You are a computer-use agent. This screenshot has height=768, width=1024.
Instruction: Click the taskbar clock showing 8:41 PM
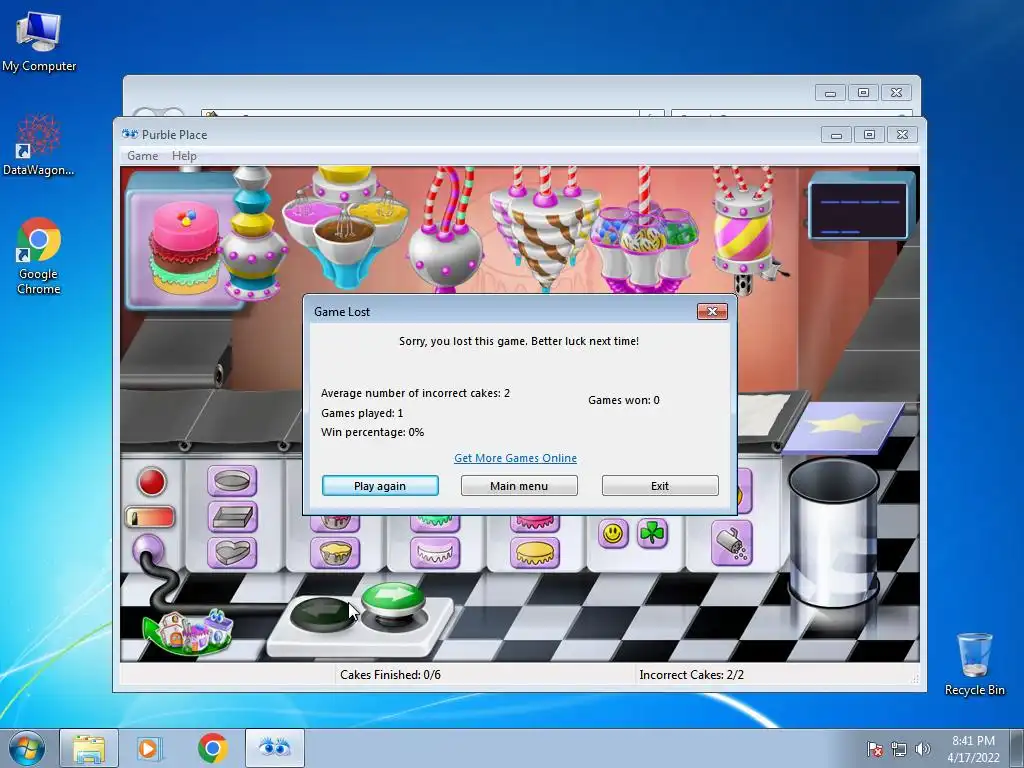tap(973, 749)
